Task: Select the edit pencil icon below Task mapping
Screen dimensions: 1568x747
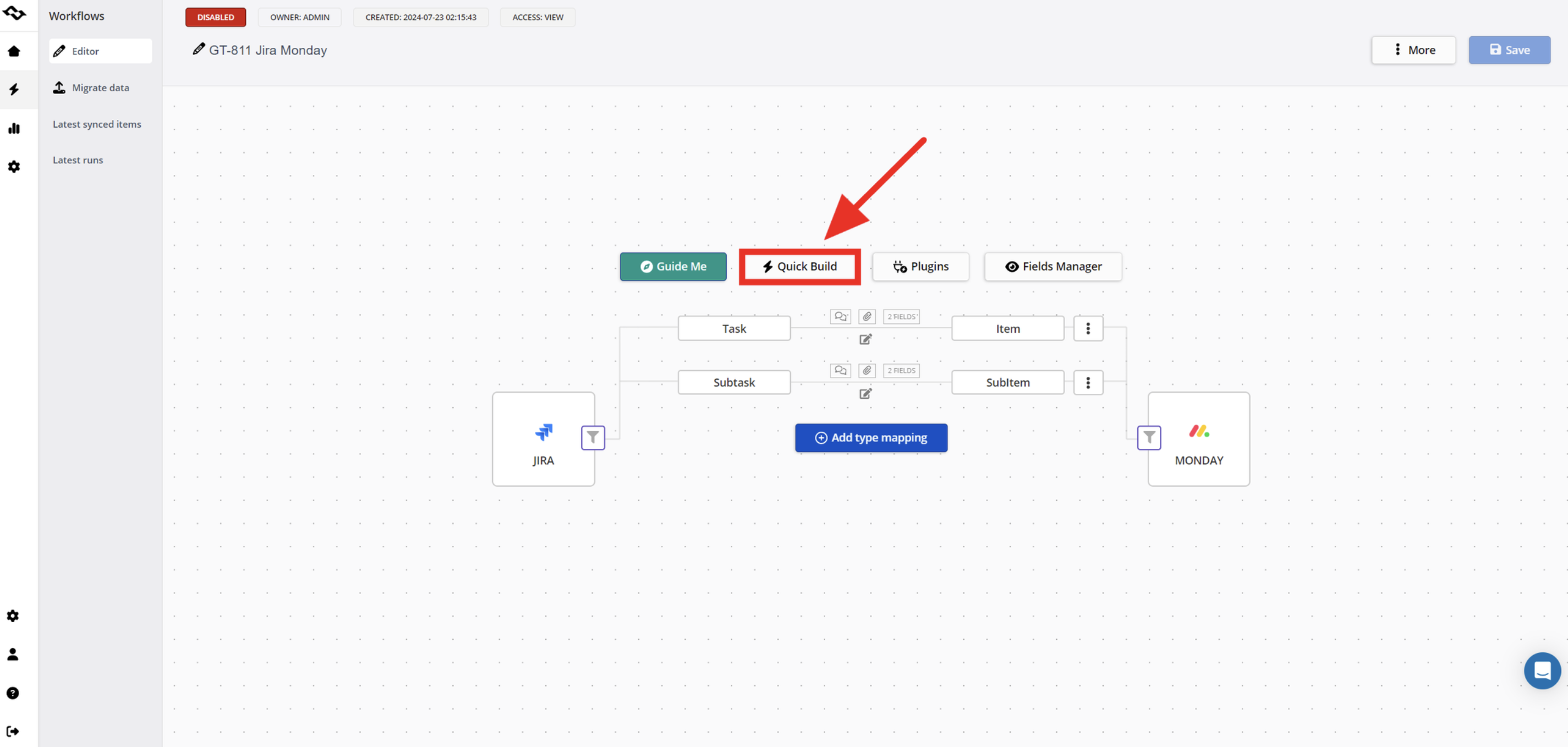Action: (x=865, y=339)
